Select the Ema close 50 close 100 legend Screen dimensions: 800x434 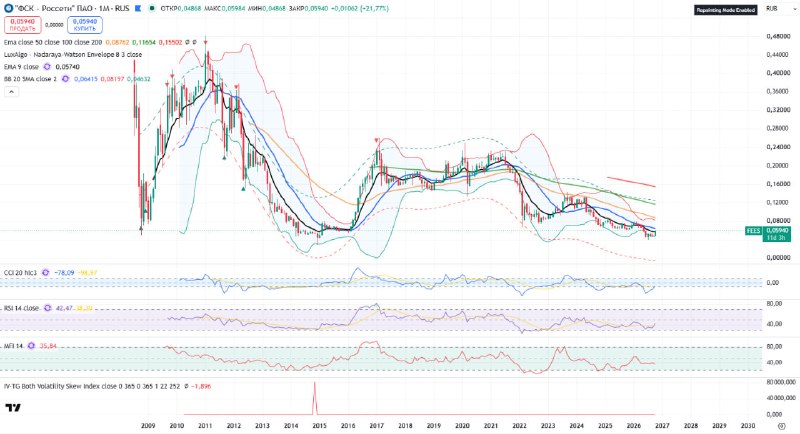click(53, 42)
